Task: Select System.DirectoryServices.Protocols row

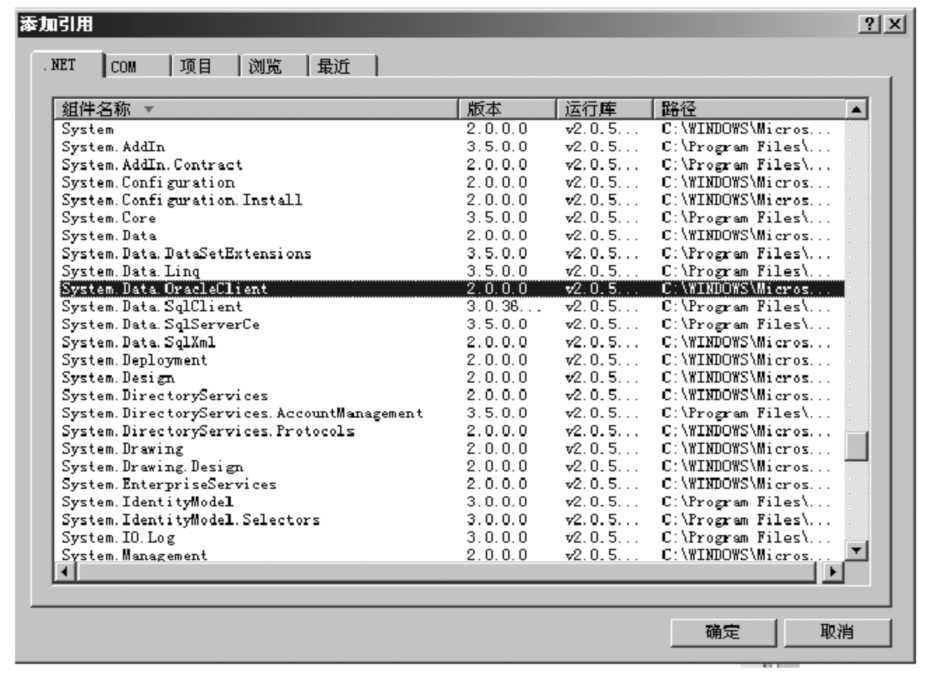Action: click(452, 431)
